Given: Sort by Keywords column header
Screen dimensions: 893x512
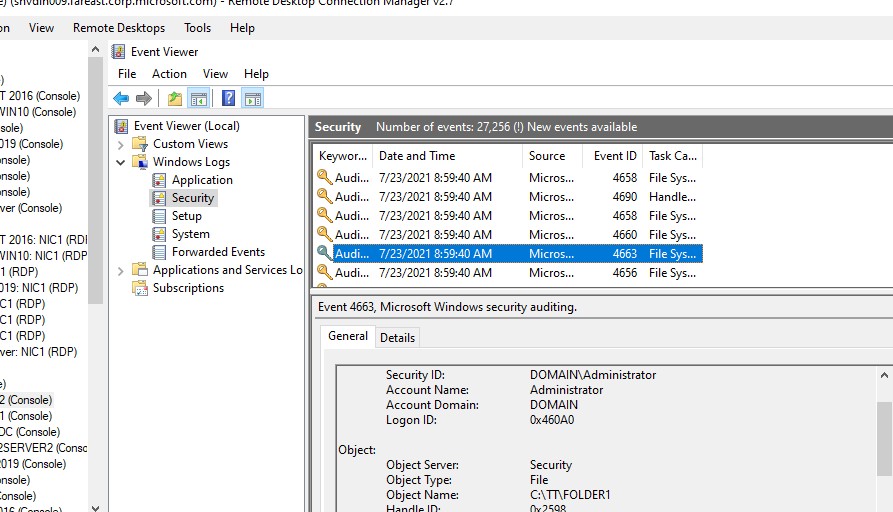Looking at the screenshot, I should pos(343,156).
